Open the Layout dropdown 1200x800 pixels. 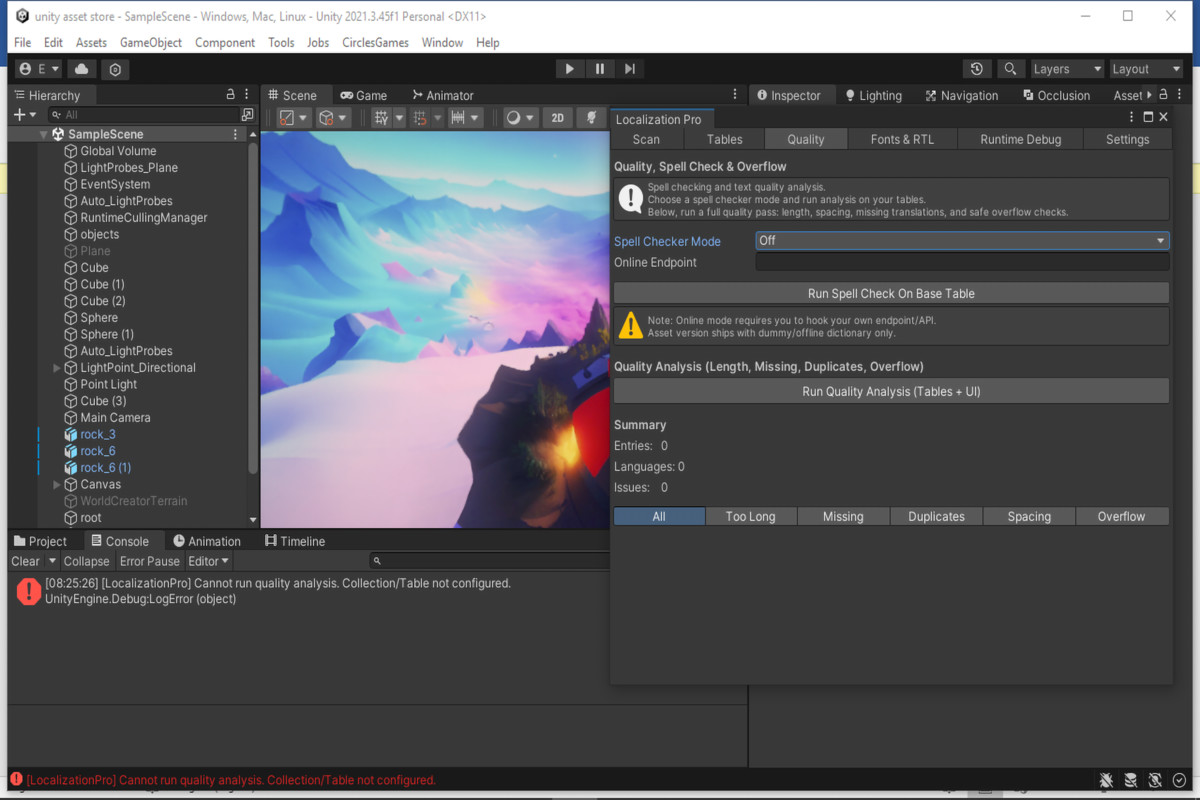[1146, 68]
